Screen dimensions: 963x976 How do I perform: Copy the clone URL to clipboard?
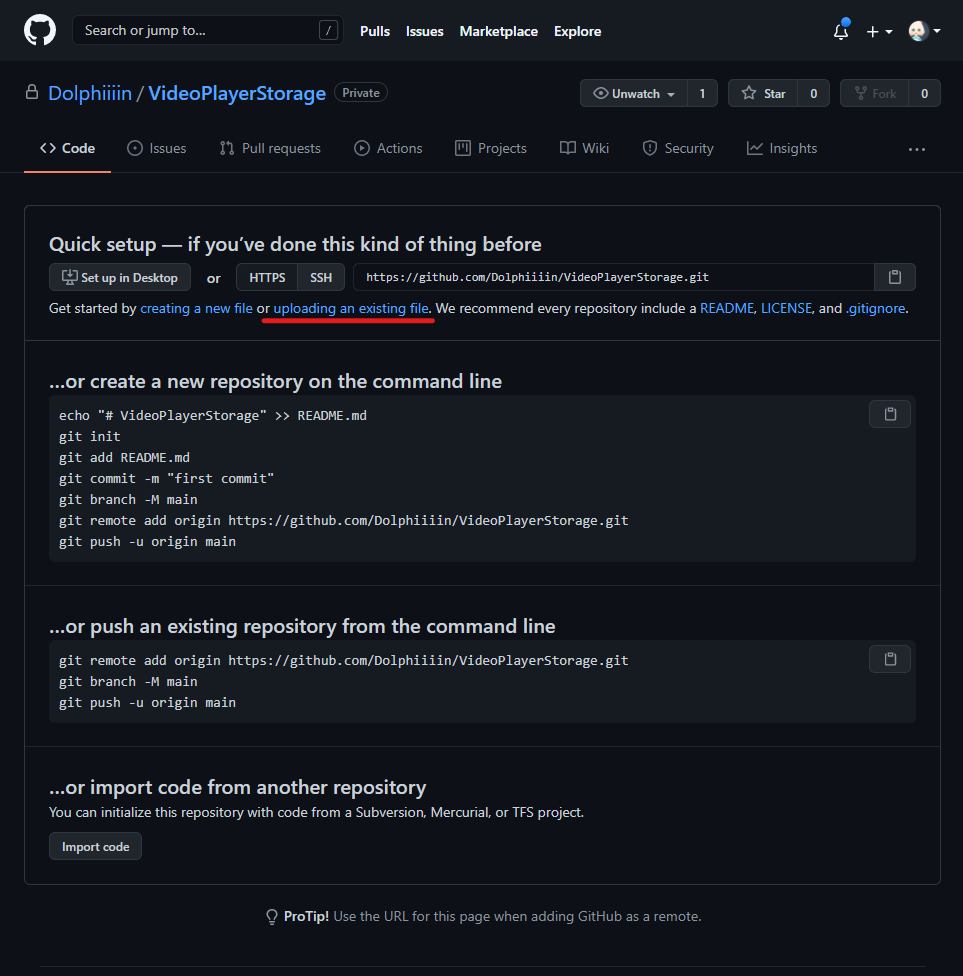pos(895,278)
